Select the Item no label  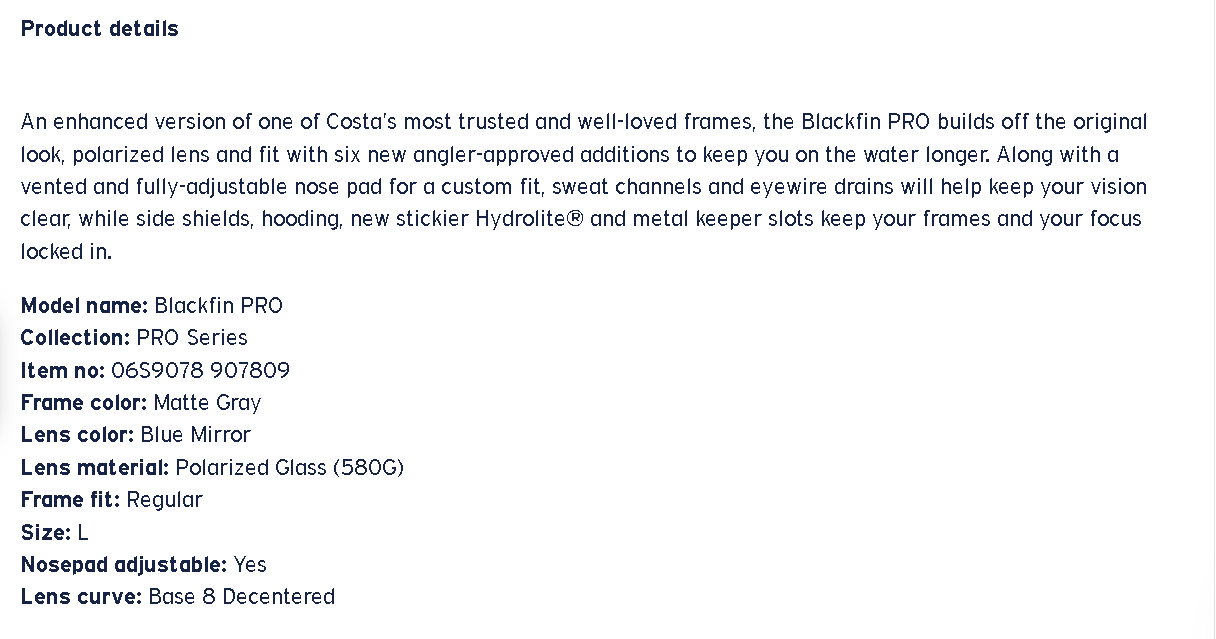pos(62,370)
